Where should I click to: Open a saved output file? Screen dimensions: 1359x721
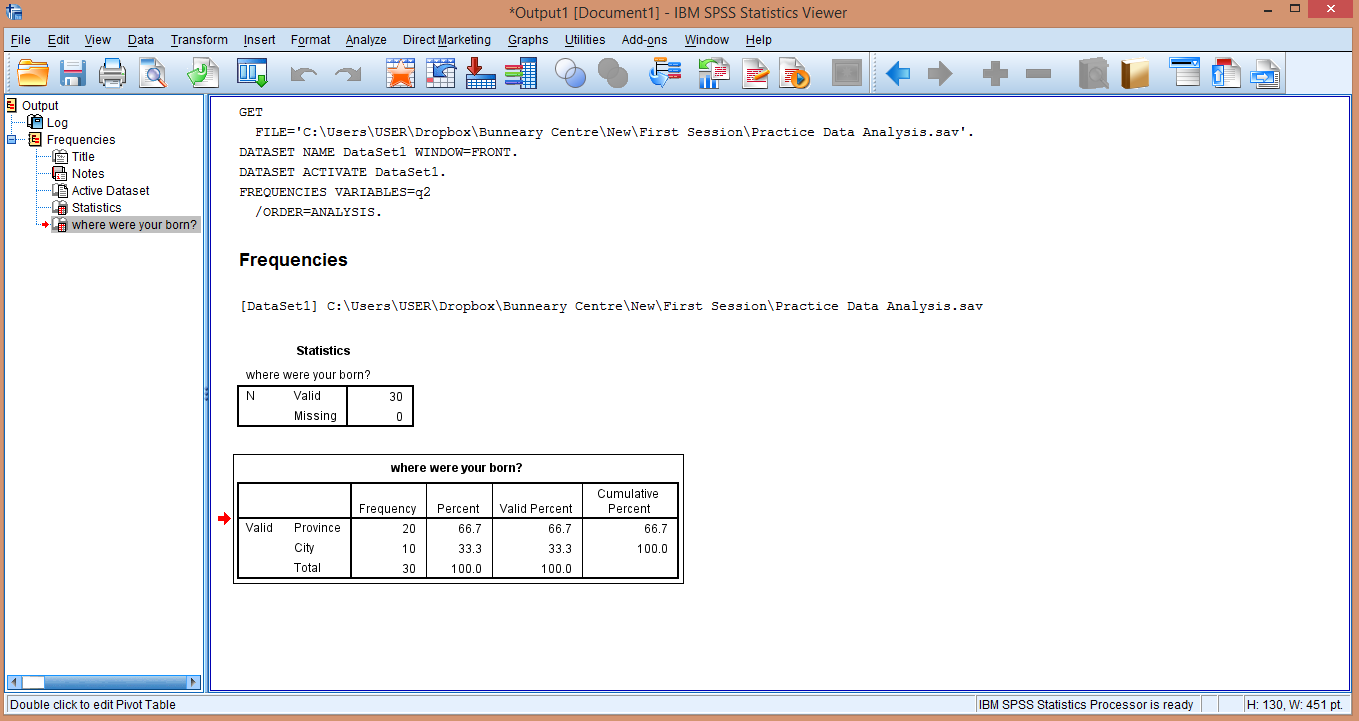click(33, 72)
